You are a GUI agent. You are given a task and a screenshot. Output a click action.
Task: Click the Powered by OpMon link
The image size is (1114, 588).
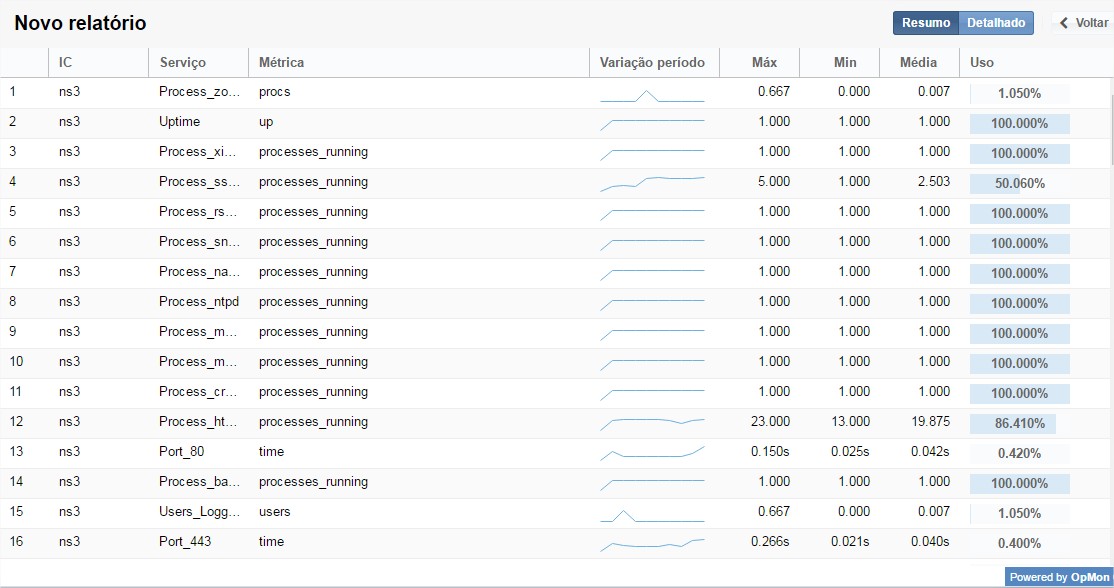click(1059, 577)
